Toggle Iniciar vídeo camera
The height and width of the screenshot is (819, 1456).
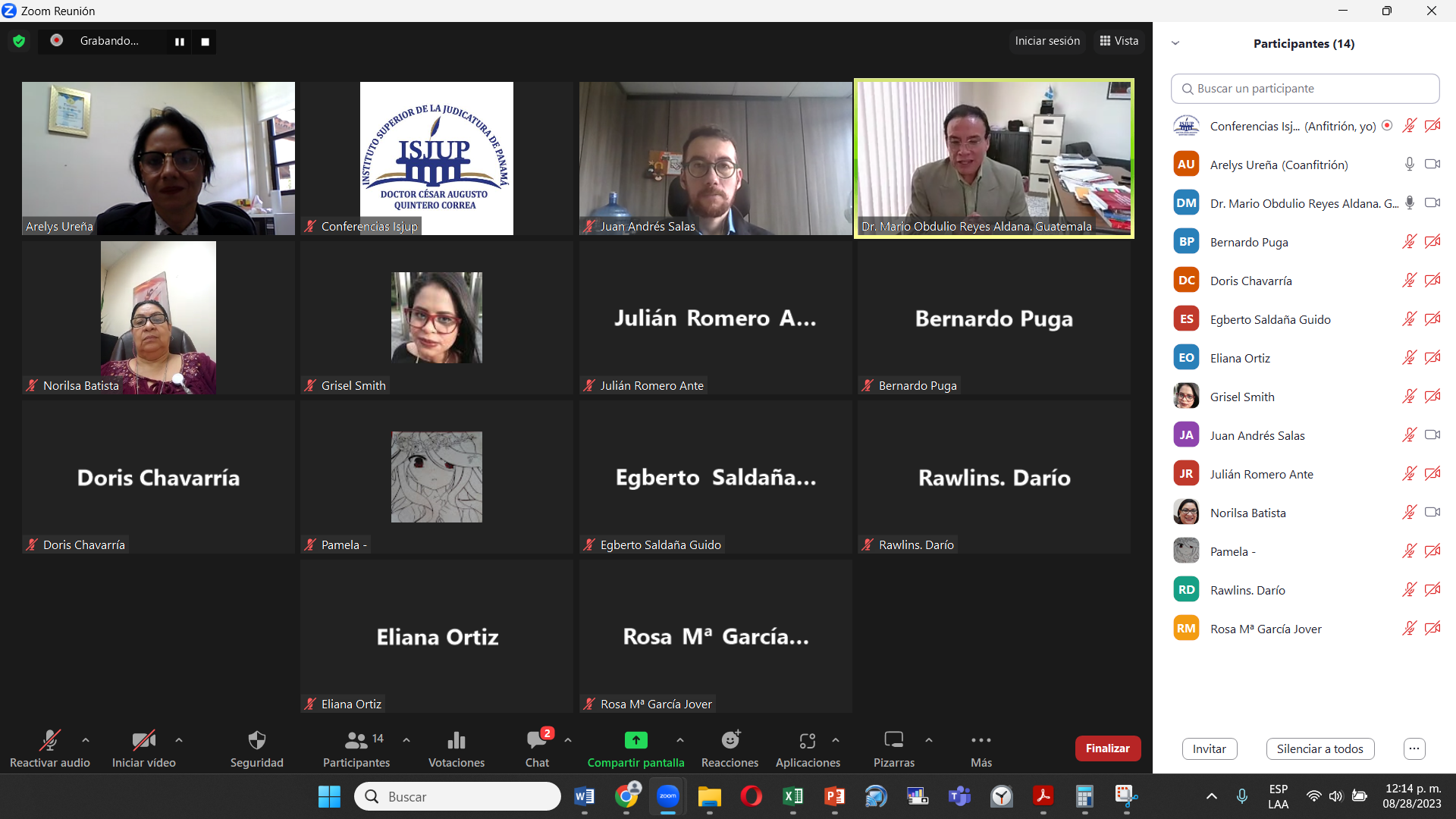tap(144, 748)
